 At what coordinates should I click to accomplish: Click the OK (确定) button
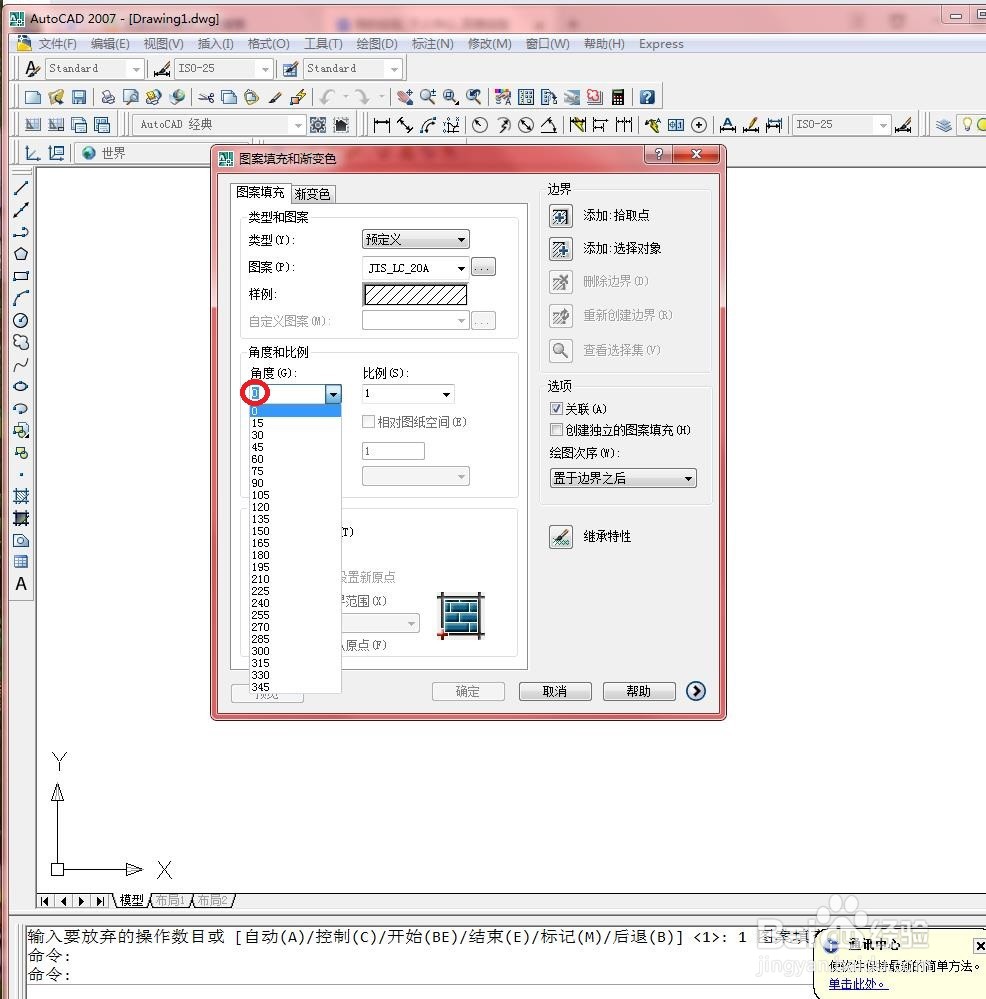click(468, 691)
